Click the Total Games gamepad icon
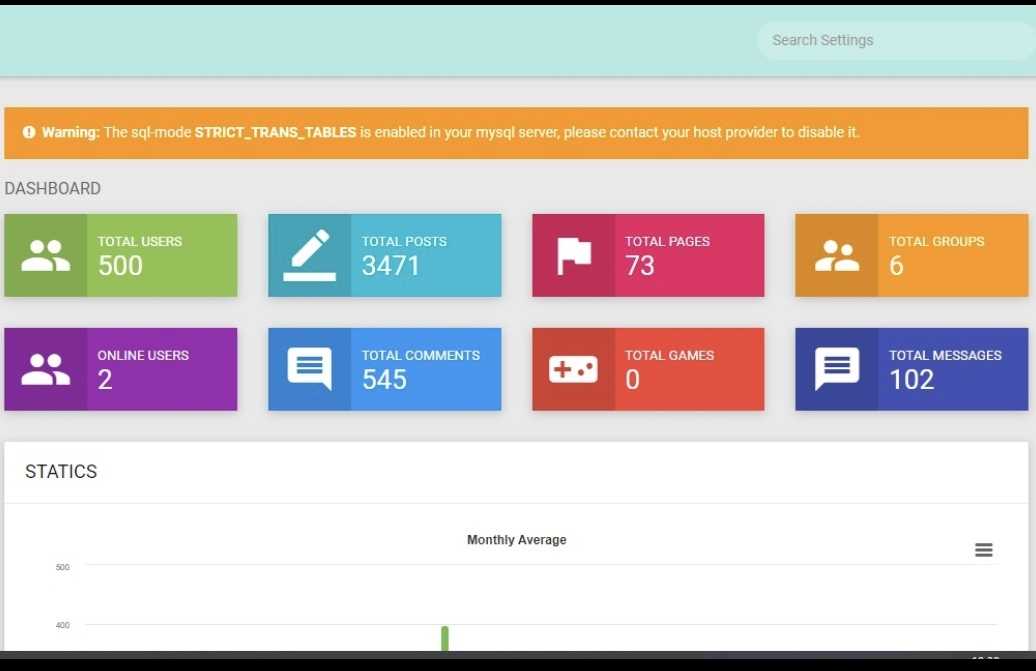Image resolution: width=1036 pixels, height=671 pixels. [x=573, y=369]
